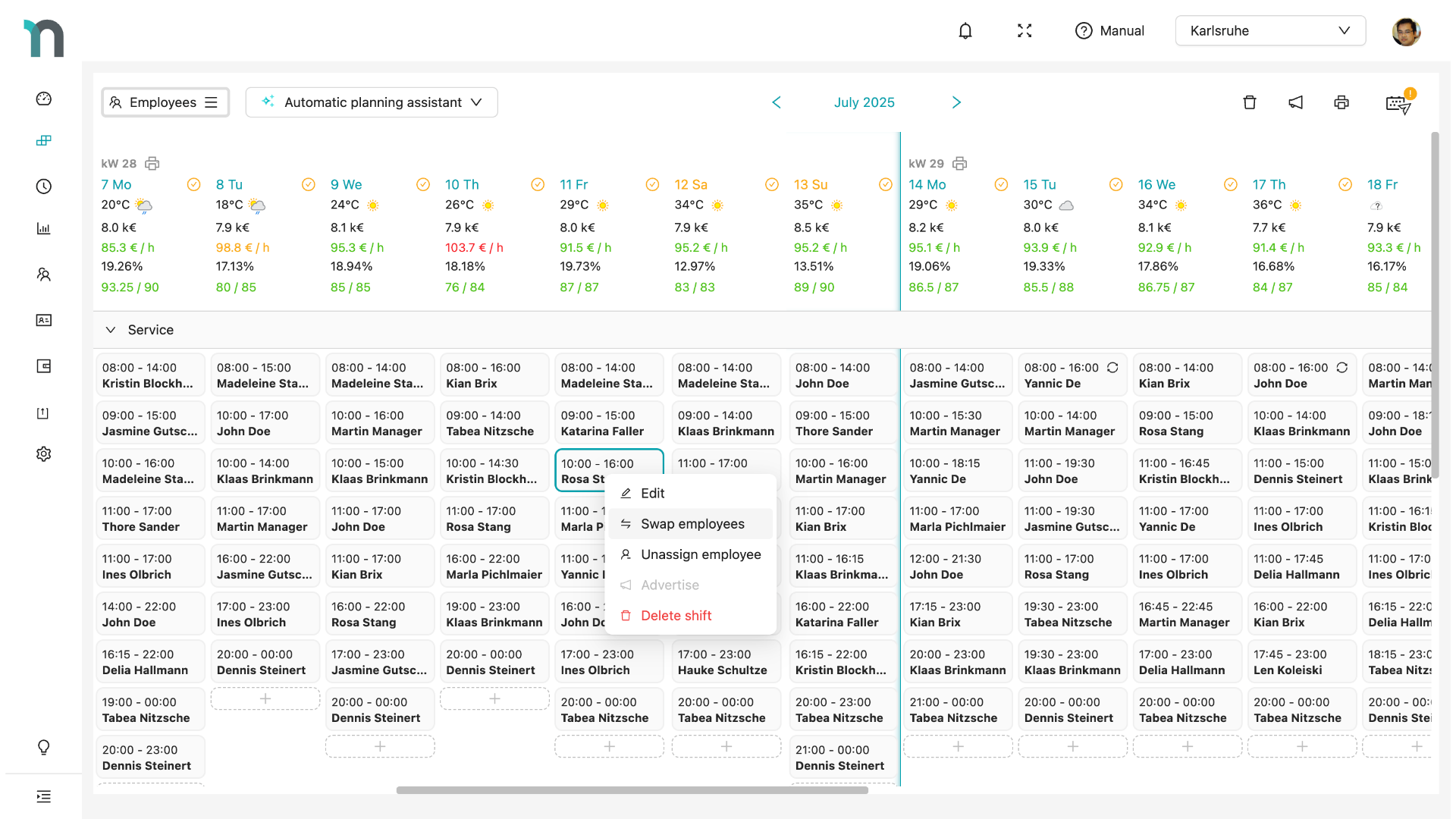1456x819 pixels.
Task: Open the reports bar chart icon in the sidebar
Action: 44,228
